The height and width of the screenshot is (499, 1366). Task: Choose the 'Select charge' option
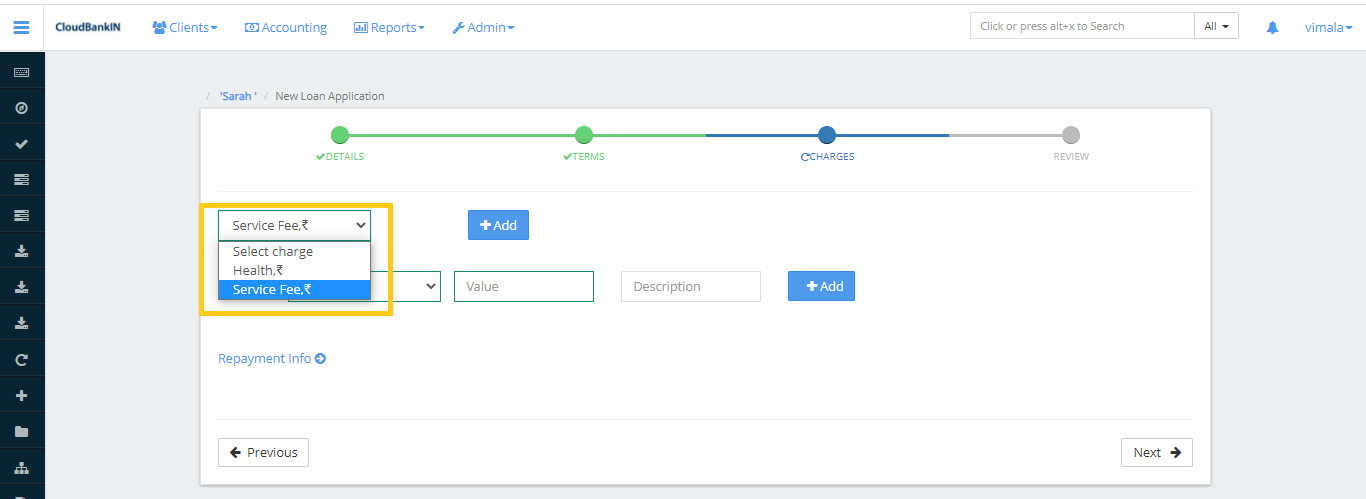click(273, 252)
